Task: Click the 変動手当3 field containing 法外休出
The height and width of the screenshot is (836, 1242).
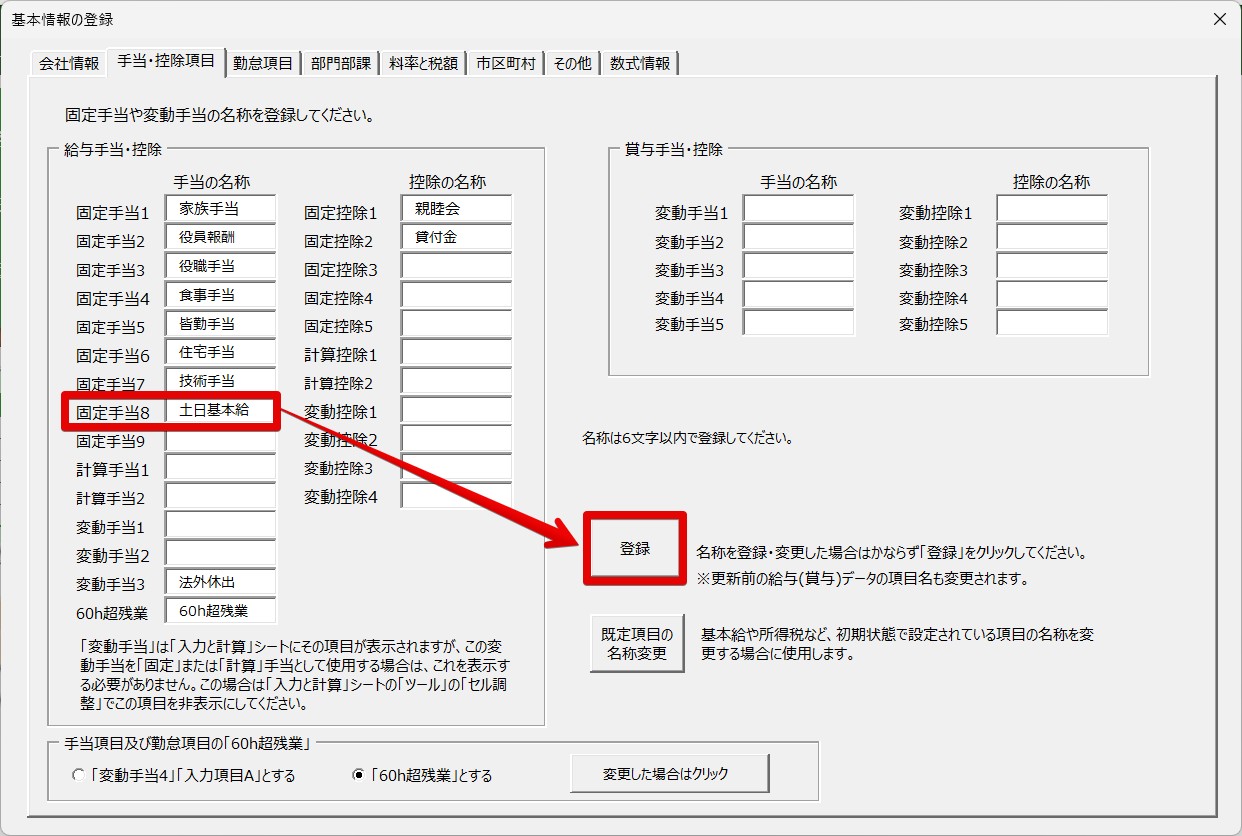Action: click(x=221, y=582)
